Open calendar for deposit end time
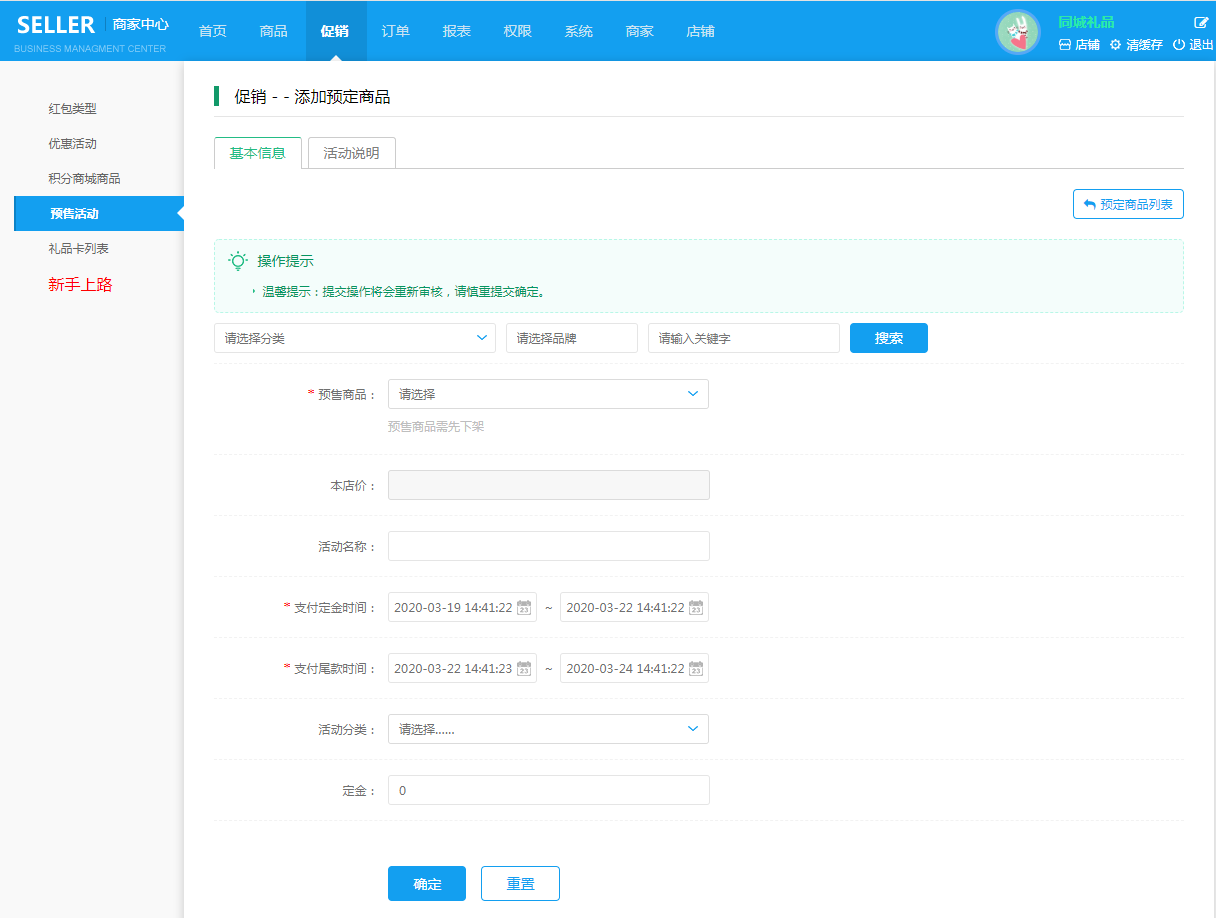This screenshot has height=918, width=1216. click(x=696, y=608)
